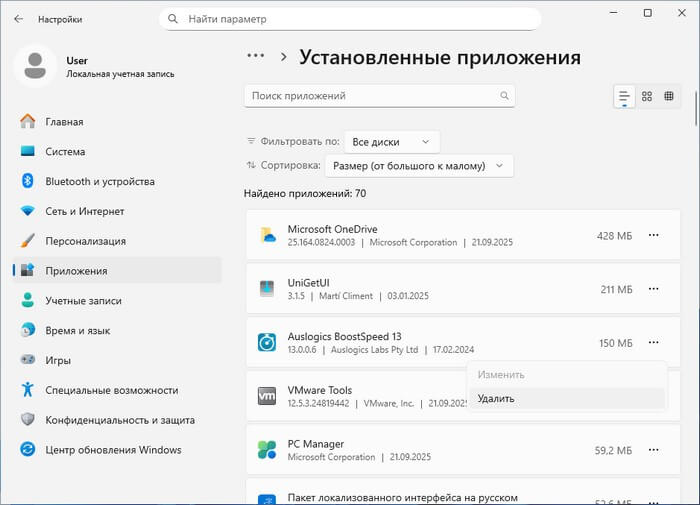Screen dimensions: 700x505
Task: Switch to table view layout icon
Action: pos(669,96)
